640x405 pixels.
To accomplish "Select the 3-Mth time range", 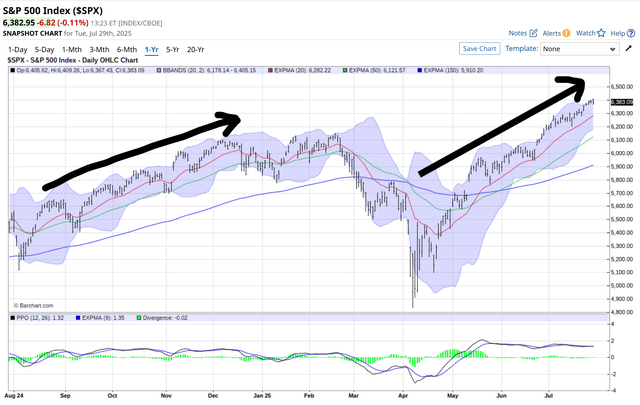I will (99, 49).
